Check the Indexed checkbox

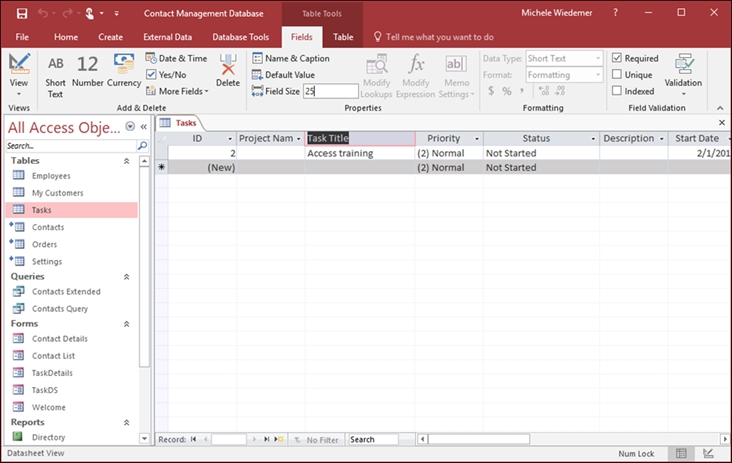[617, 91]
